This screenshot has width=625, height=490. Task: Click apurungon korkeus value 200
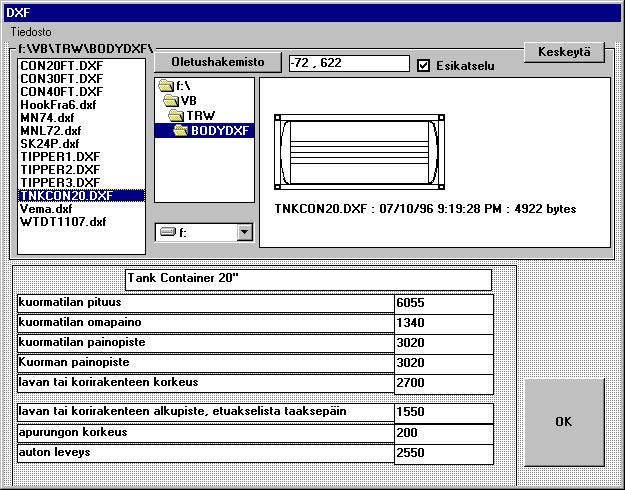coord(444,433)
